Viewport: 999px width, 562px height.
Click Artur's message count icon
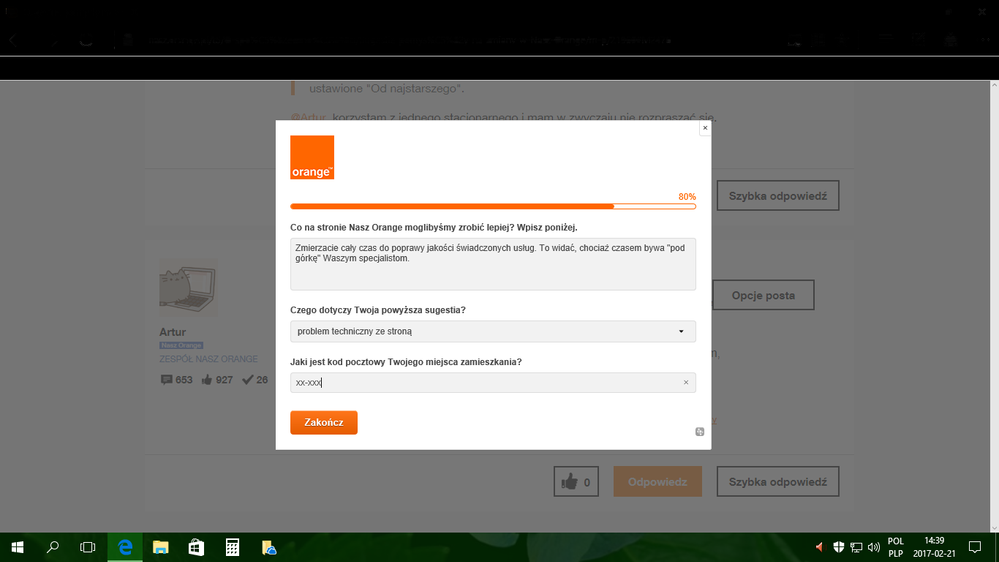[x=166, y=380]
